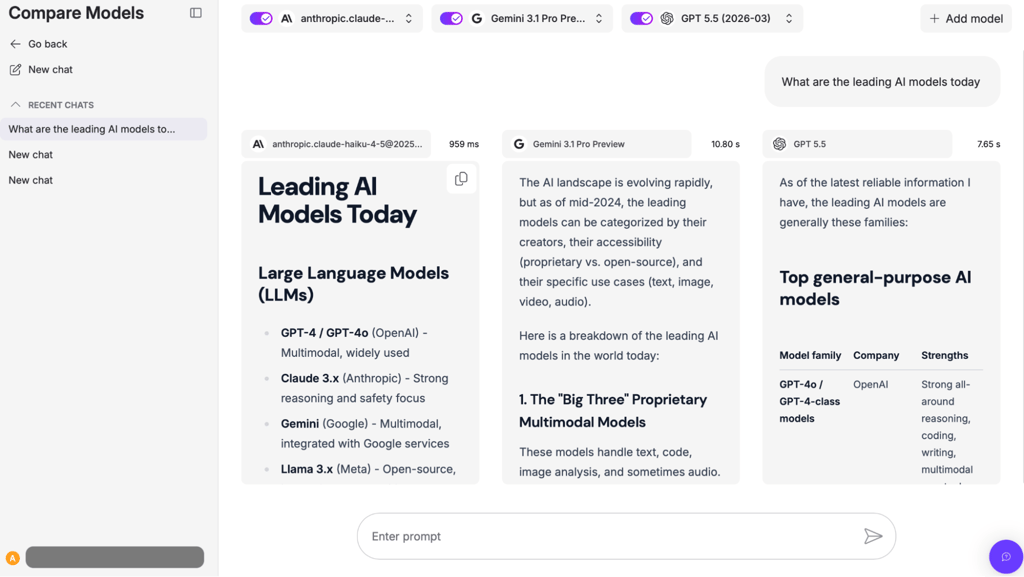The image size is (1024, 577).
Task: Click the 'Company' table header
Action: coord(876,355)
